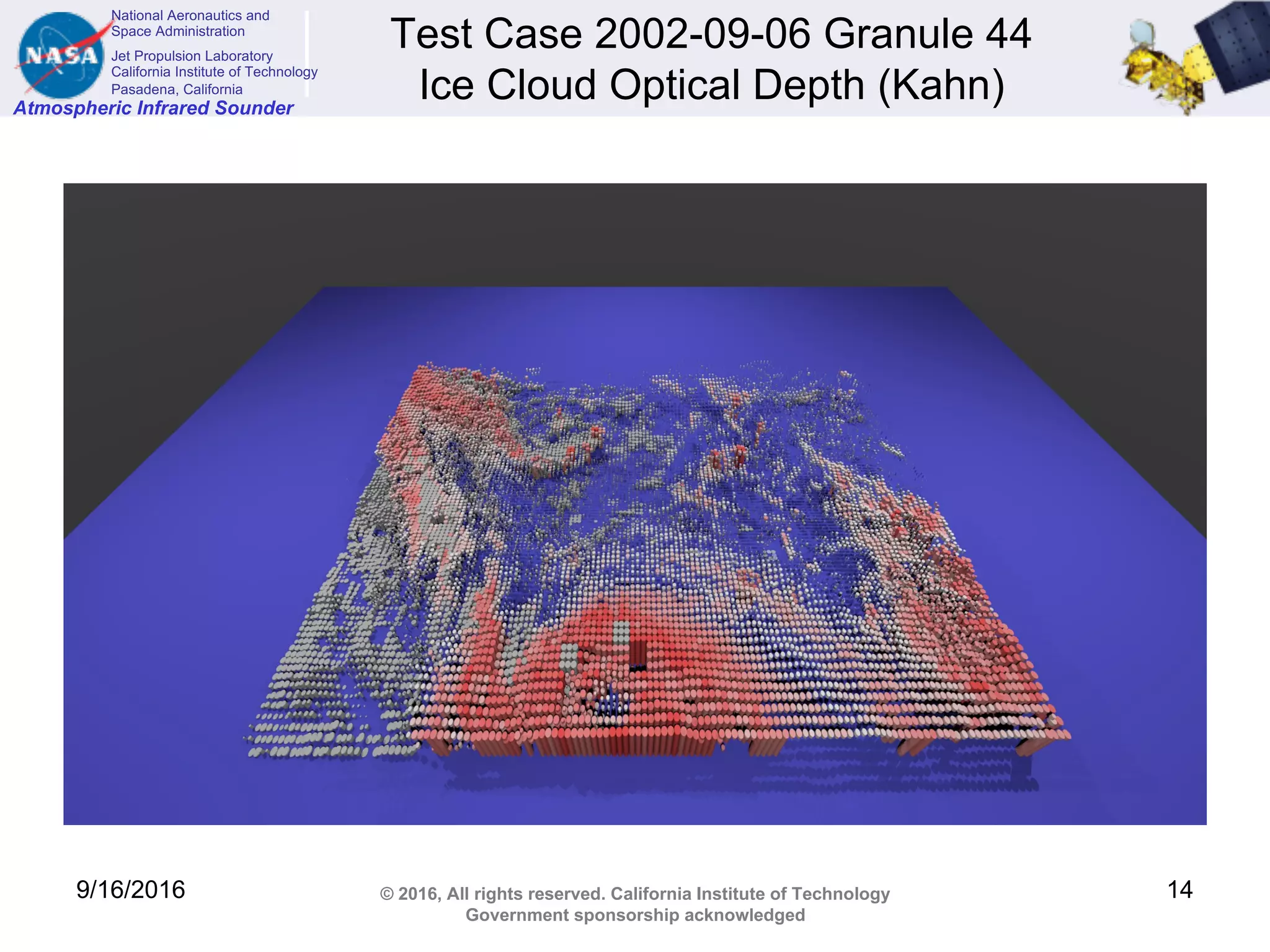Click the slide title "Test Case 2002-09-06 Granule 44"
This screenshot has height=952, width=1270.
point(711,33)
